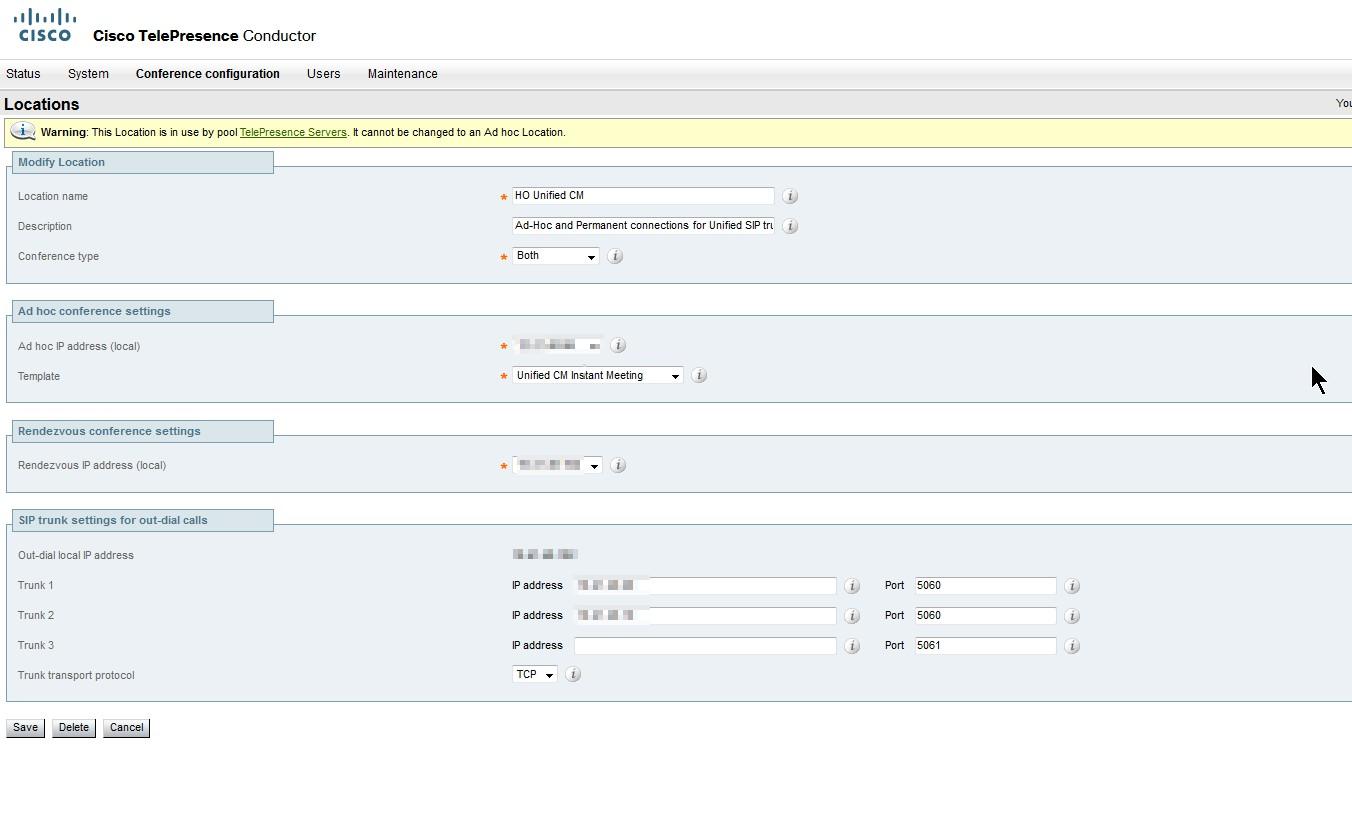Click the Cisco logo icon
Screen dimensions: 1352x816
[45, 25]
